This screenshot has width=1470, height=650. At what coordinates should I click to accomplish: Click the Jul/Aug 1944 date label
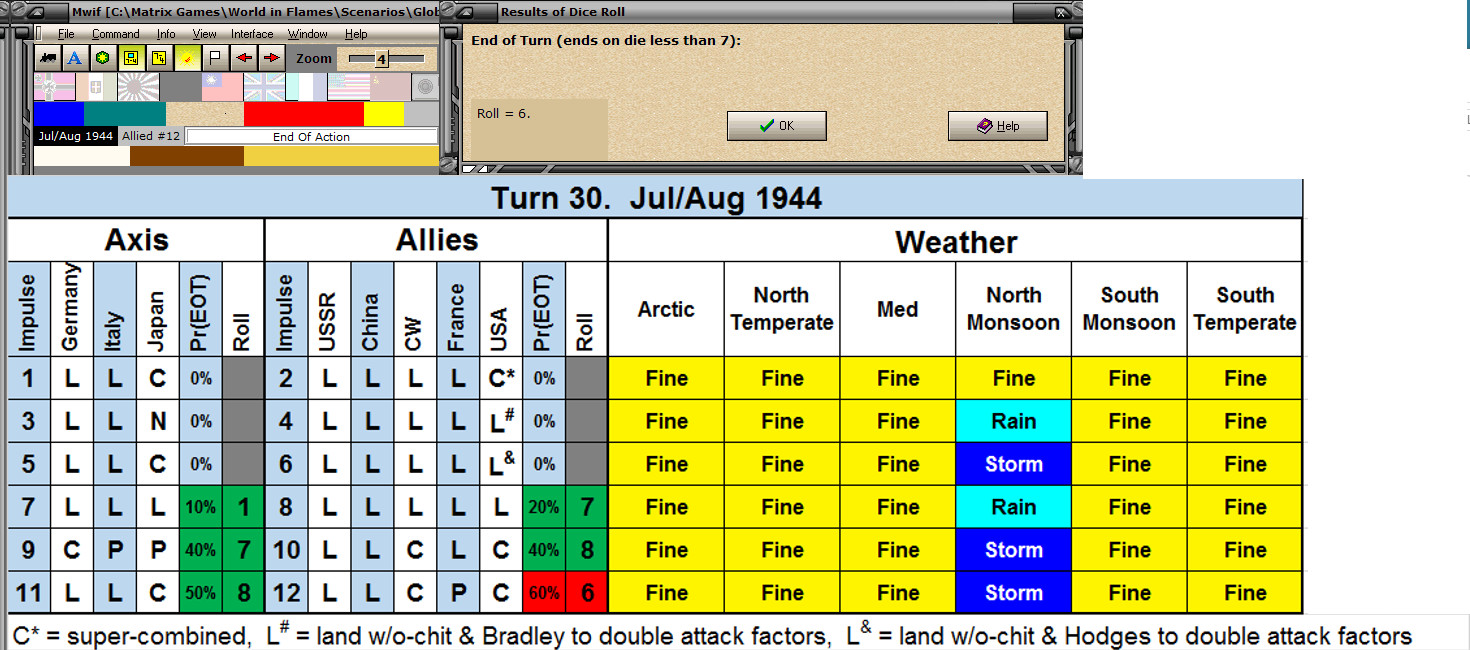click(x=75, y=136)
